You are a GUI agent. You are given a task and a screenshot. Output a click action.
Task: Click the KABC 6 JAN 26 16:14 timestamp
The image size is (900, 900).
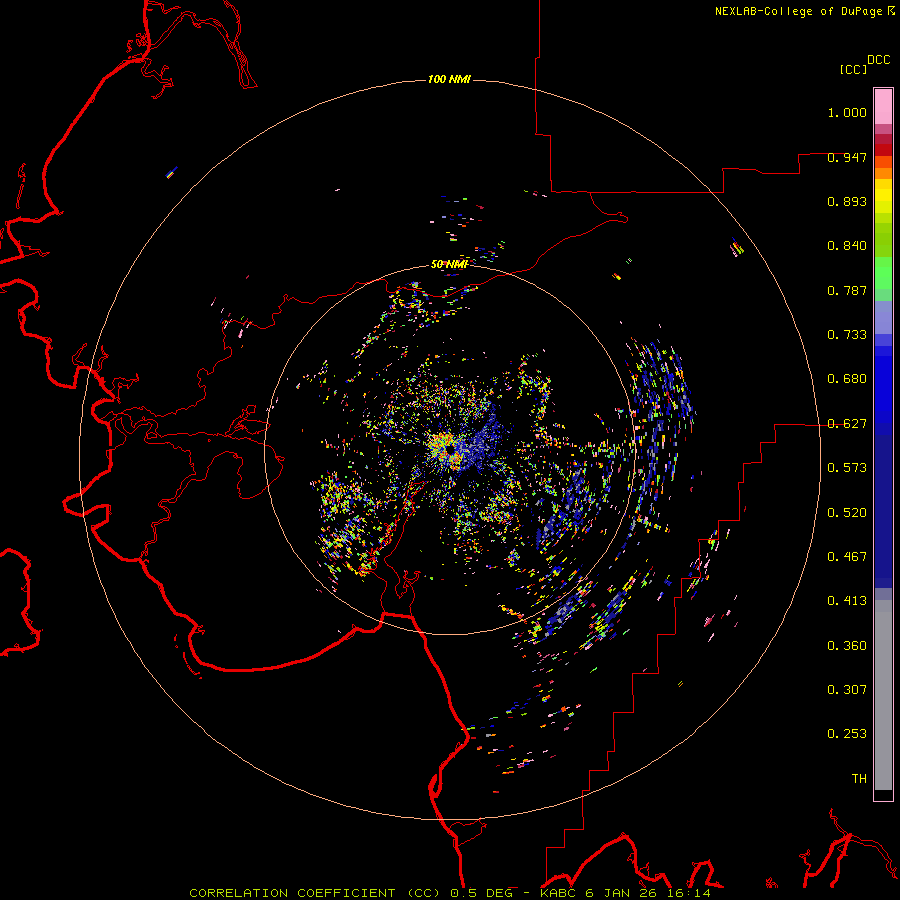click(626, 893)
